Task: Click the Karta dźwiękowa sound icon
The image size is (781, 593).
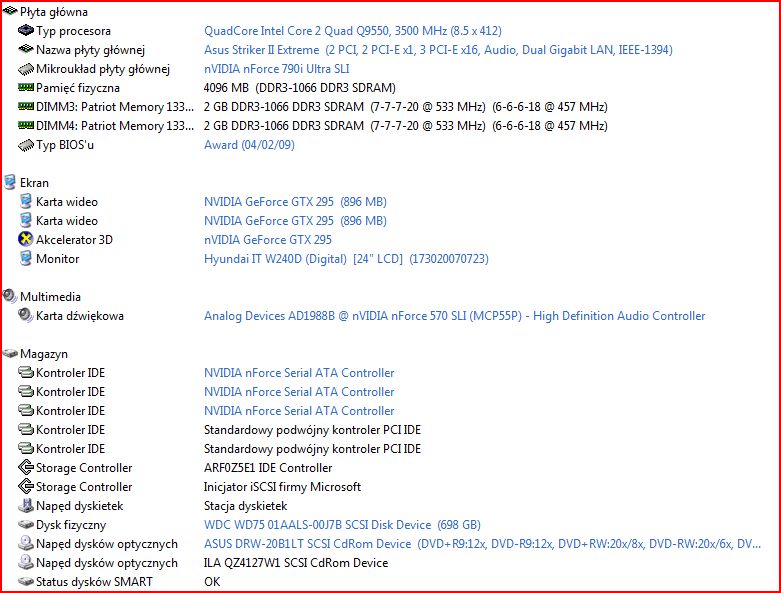Action: [26, 316]
